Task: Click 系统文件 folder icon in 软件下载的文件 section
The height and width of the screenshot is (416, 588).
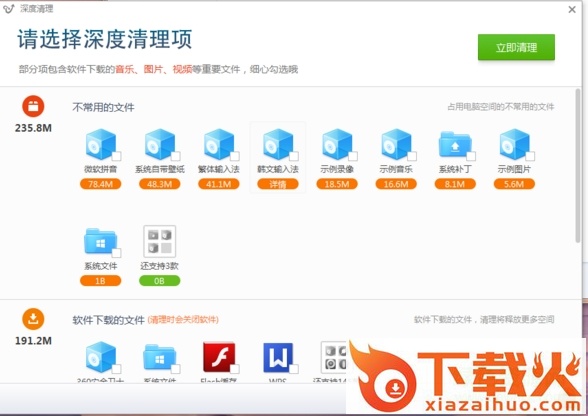Action: pos(160,357)
